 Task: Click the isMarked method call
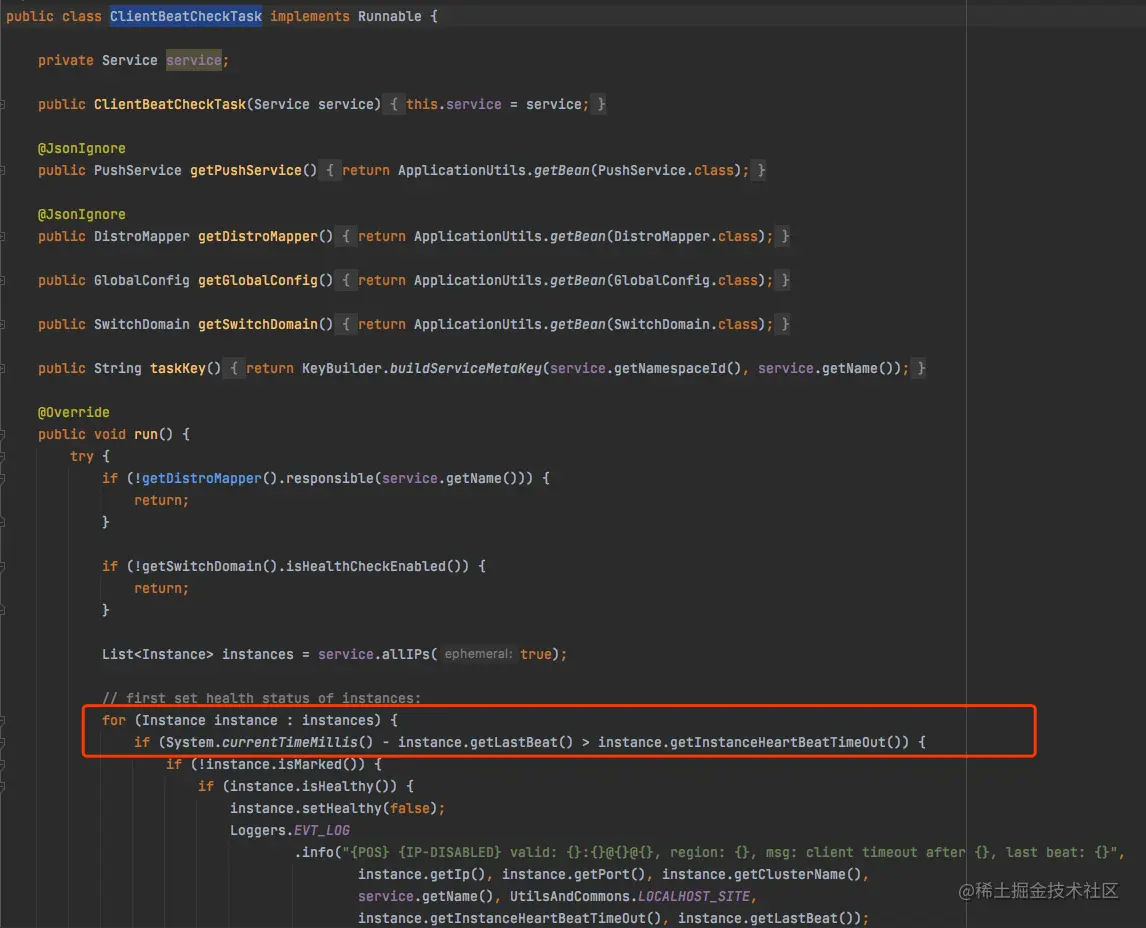pyautogui.click(x=317, y=764)
